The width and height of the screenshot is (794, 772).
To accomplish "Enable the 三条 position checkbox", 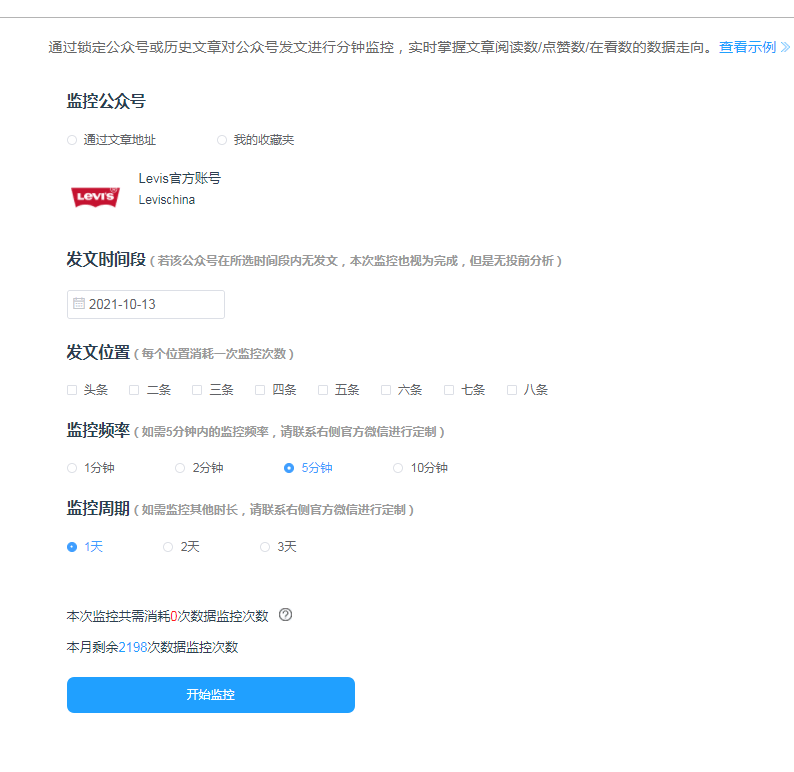I will click(198, 390).
